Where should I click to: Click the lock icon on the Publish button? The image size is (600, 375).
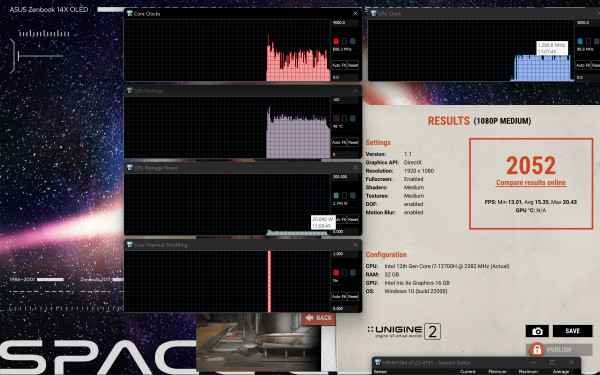tap(537, 350)
